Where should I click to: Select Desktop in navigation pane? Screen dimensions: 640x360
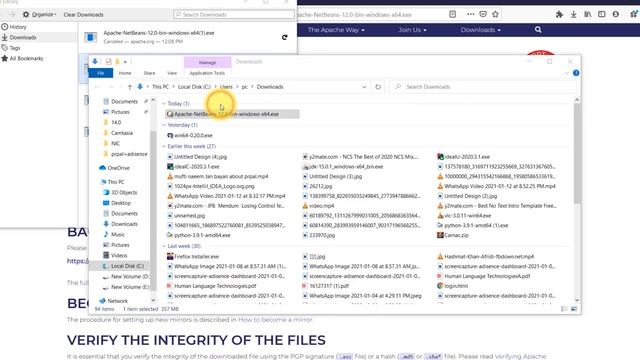(117, 203)
